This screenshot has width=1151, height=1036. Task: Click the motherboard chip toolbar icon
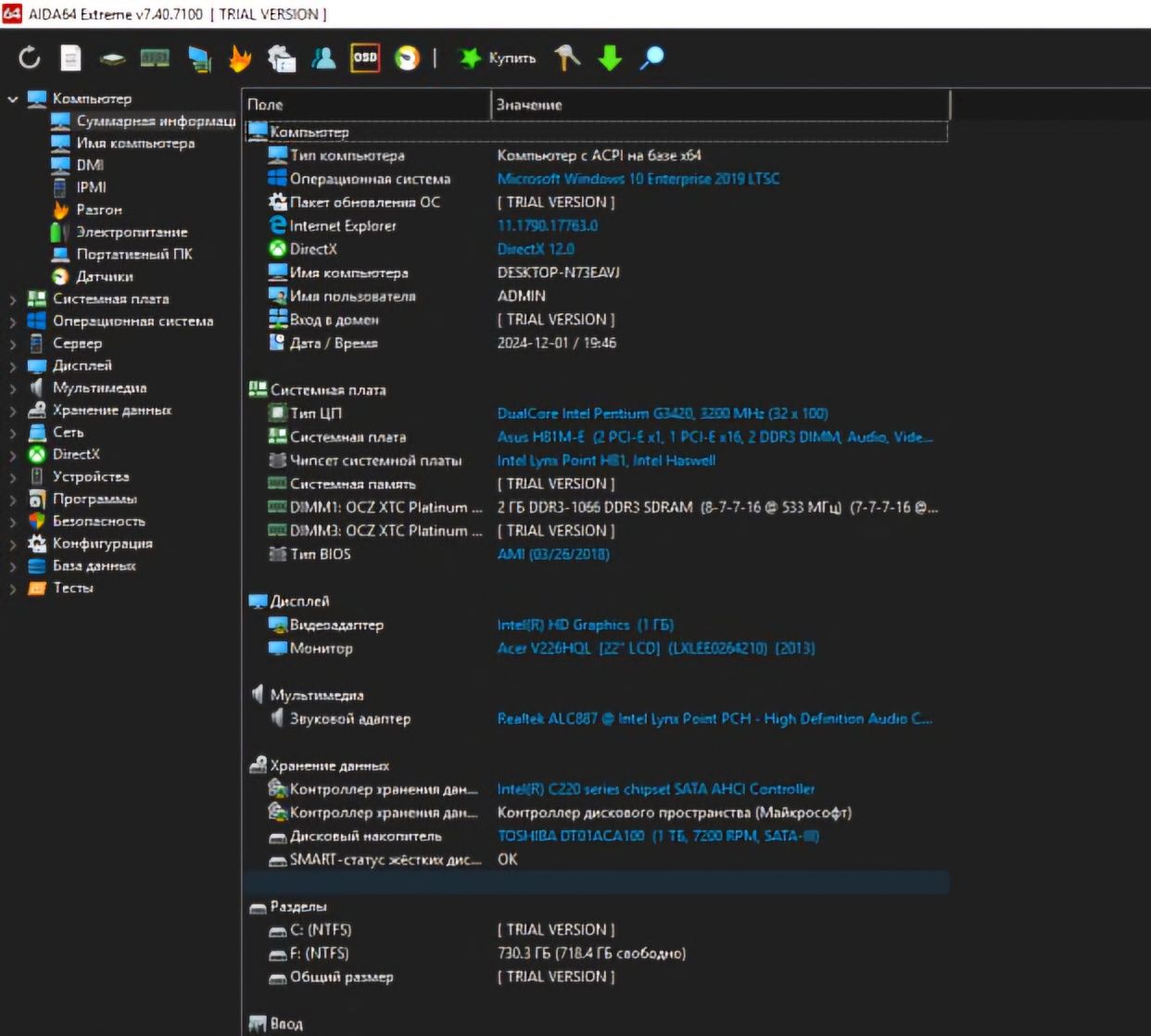coord(112,58)
